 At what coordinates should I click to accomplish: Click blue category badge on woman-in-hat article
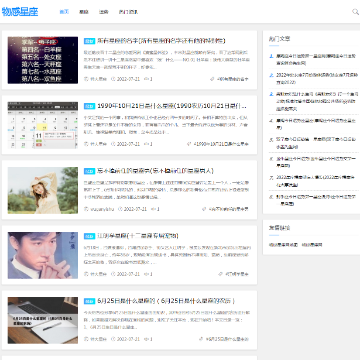tap(89, 171)
